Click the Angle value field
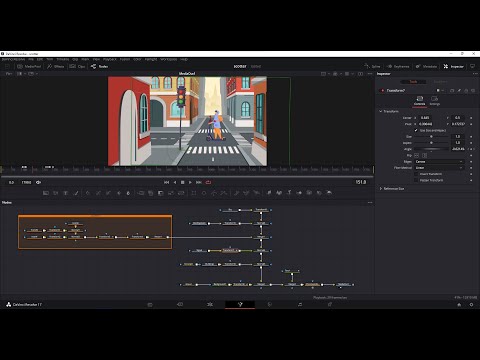The image size is (480, 360). tap(458, 149)
